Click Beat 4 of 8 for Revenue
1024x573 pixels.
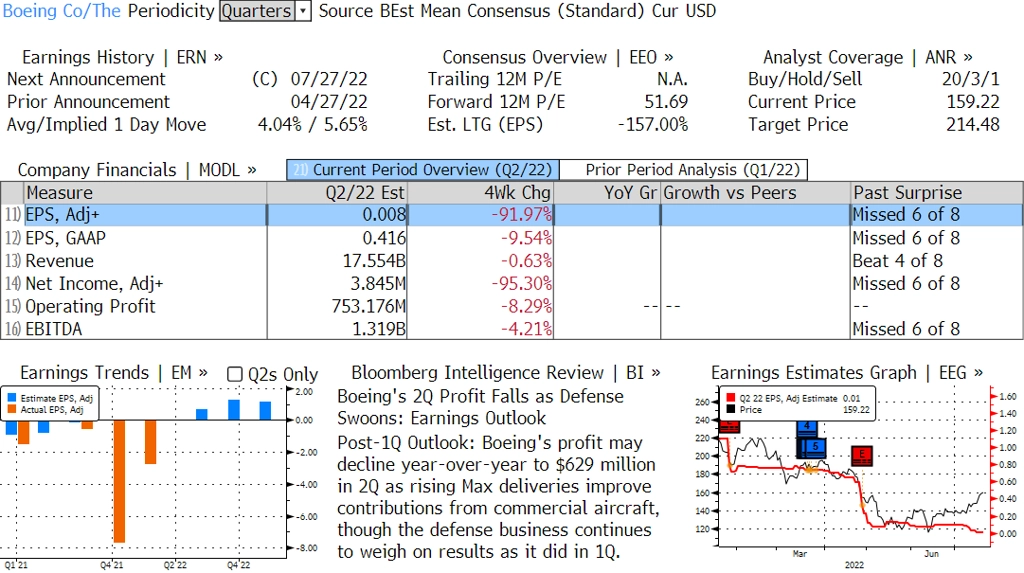[897, 261]
